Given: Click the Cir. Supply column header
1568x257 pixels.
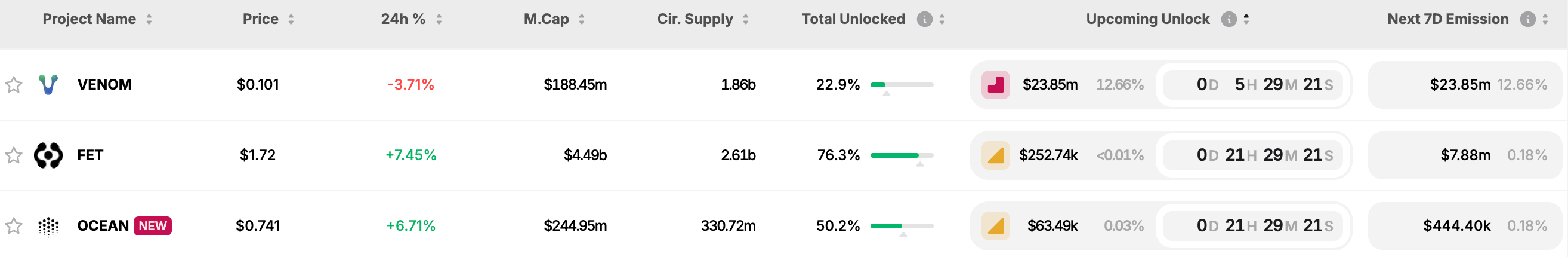Looking at the screenshot, I should pyautogui.click(x=695, y=19).
